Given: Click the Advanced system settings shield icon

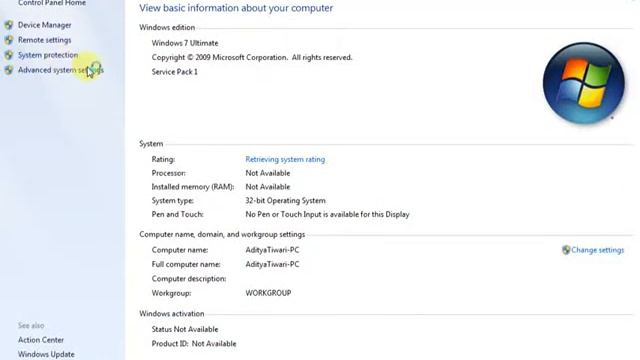Looking at the screenshot, I should pyautogui.click(x=9, y=70).
